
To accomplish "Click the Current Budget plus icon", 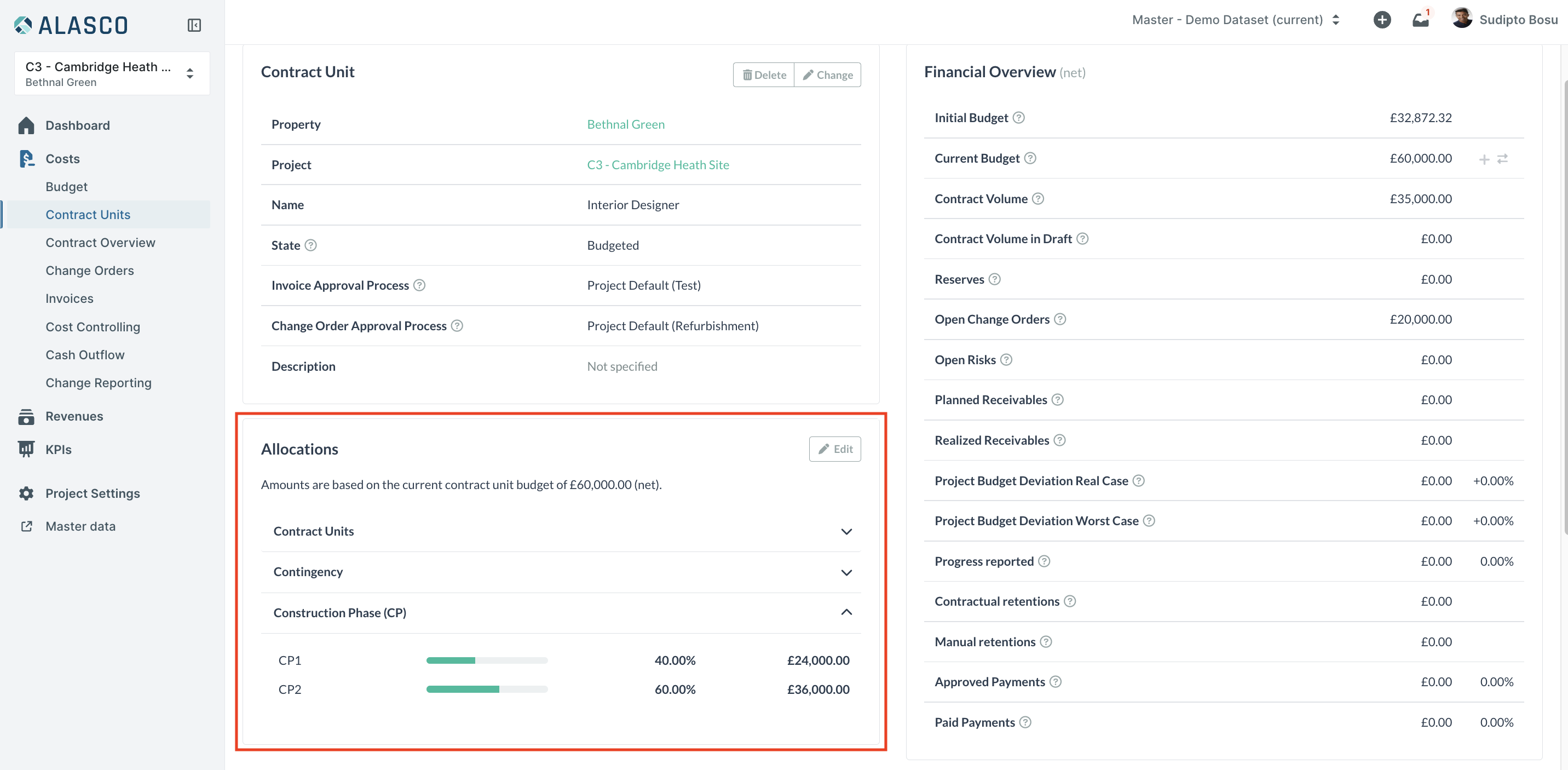I will click(x=1484, y=159).
